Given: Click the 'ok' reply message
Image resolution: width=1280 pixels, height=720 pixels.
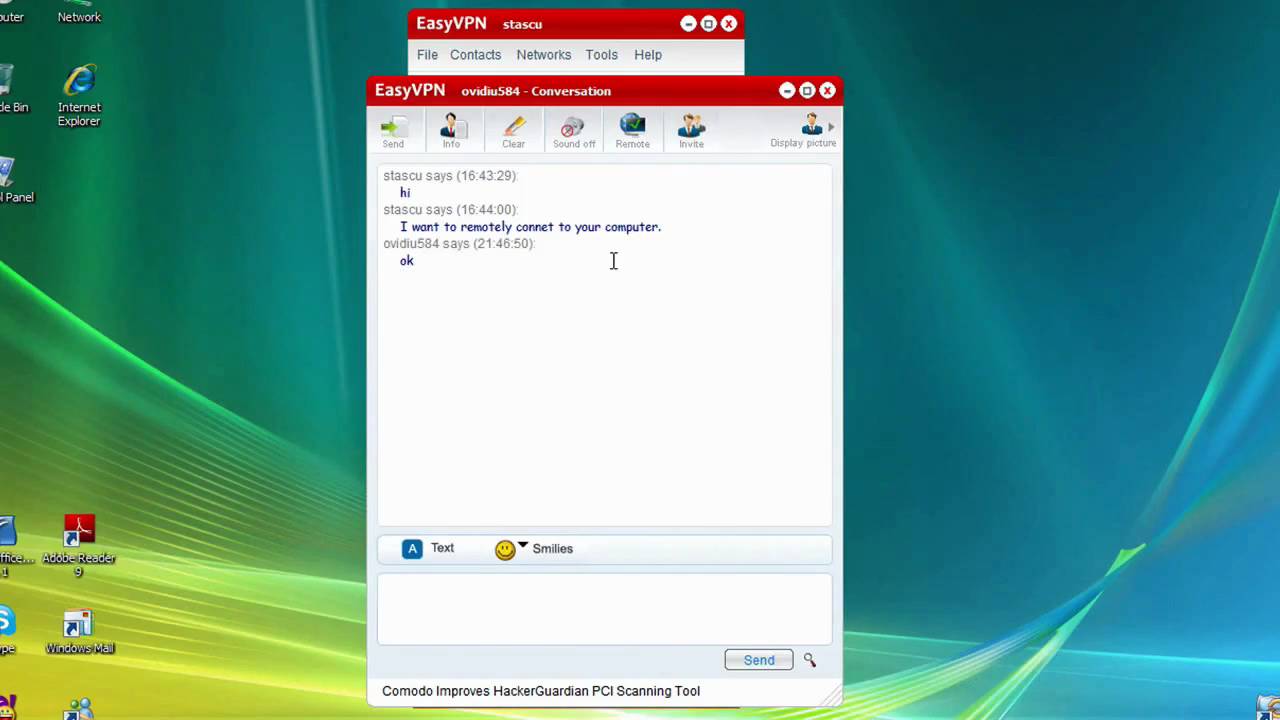Looking at the screenshot, I should (406, 261).
